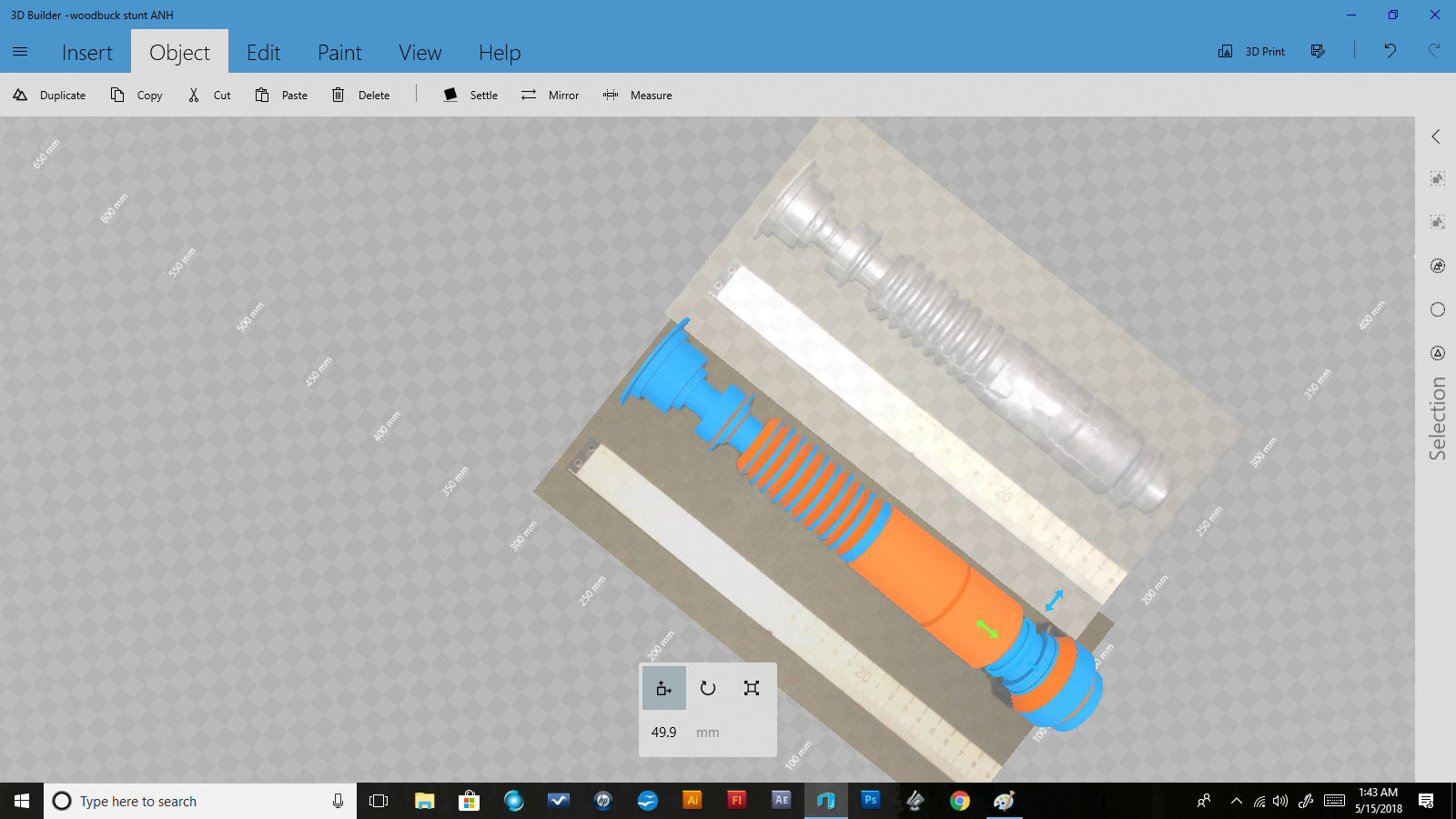Settle the object onto the bed

pos(470,95)
